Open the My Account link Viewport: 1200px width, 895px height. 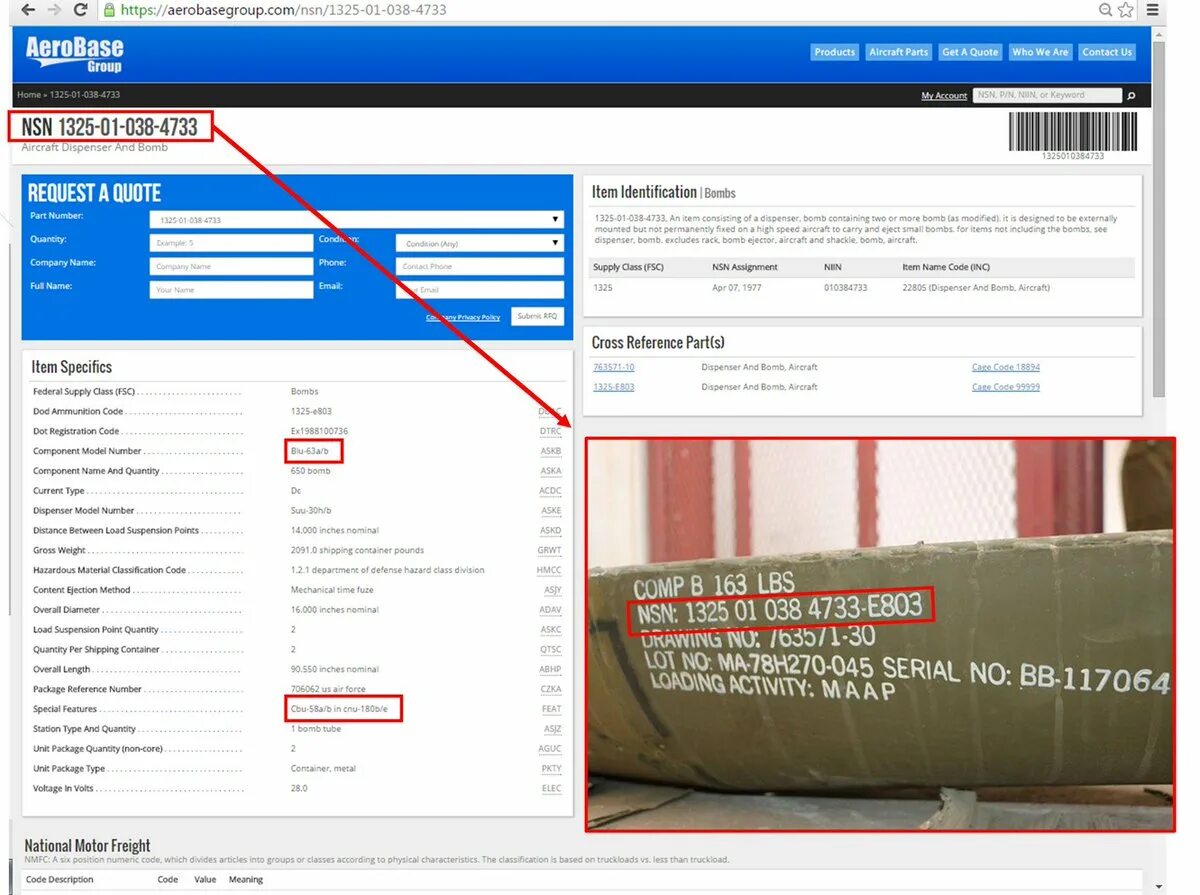tap(944, 96)
